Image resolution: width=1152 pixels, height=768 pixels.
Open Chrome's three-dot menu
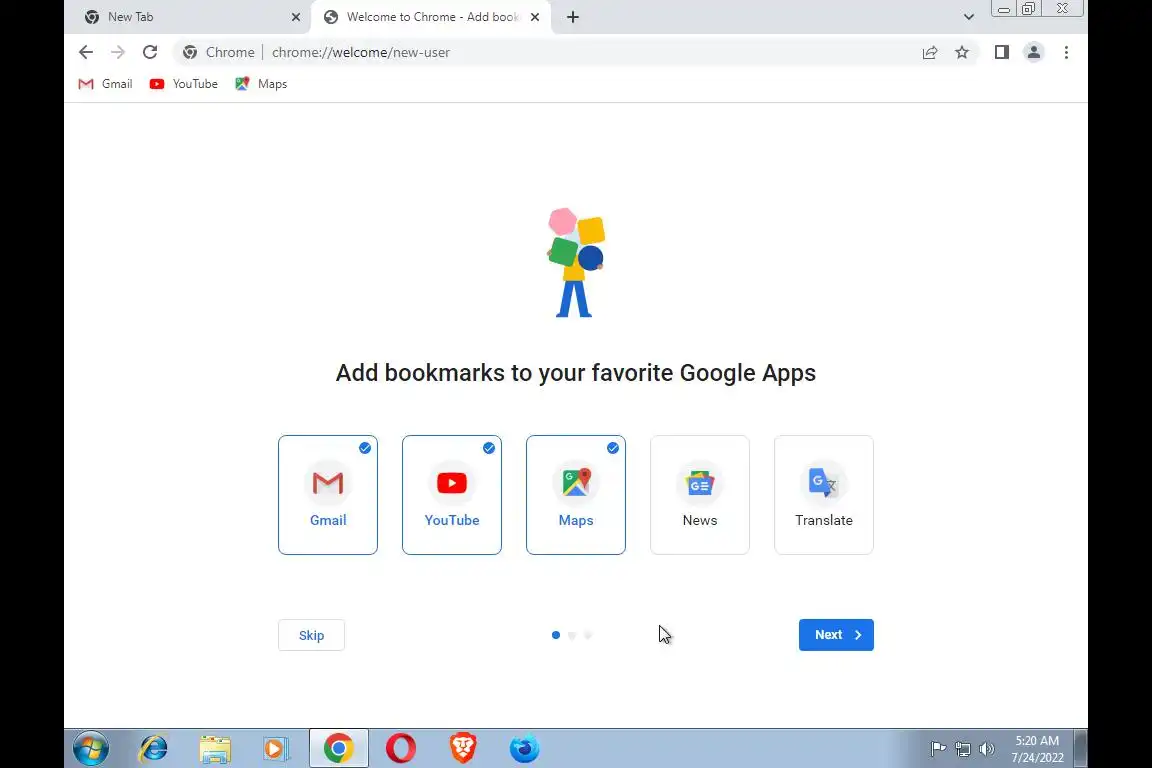pyautogui.click(x=1066, y=52)
